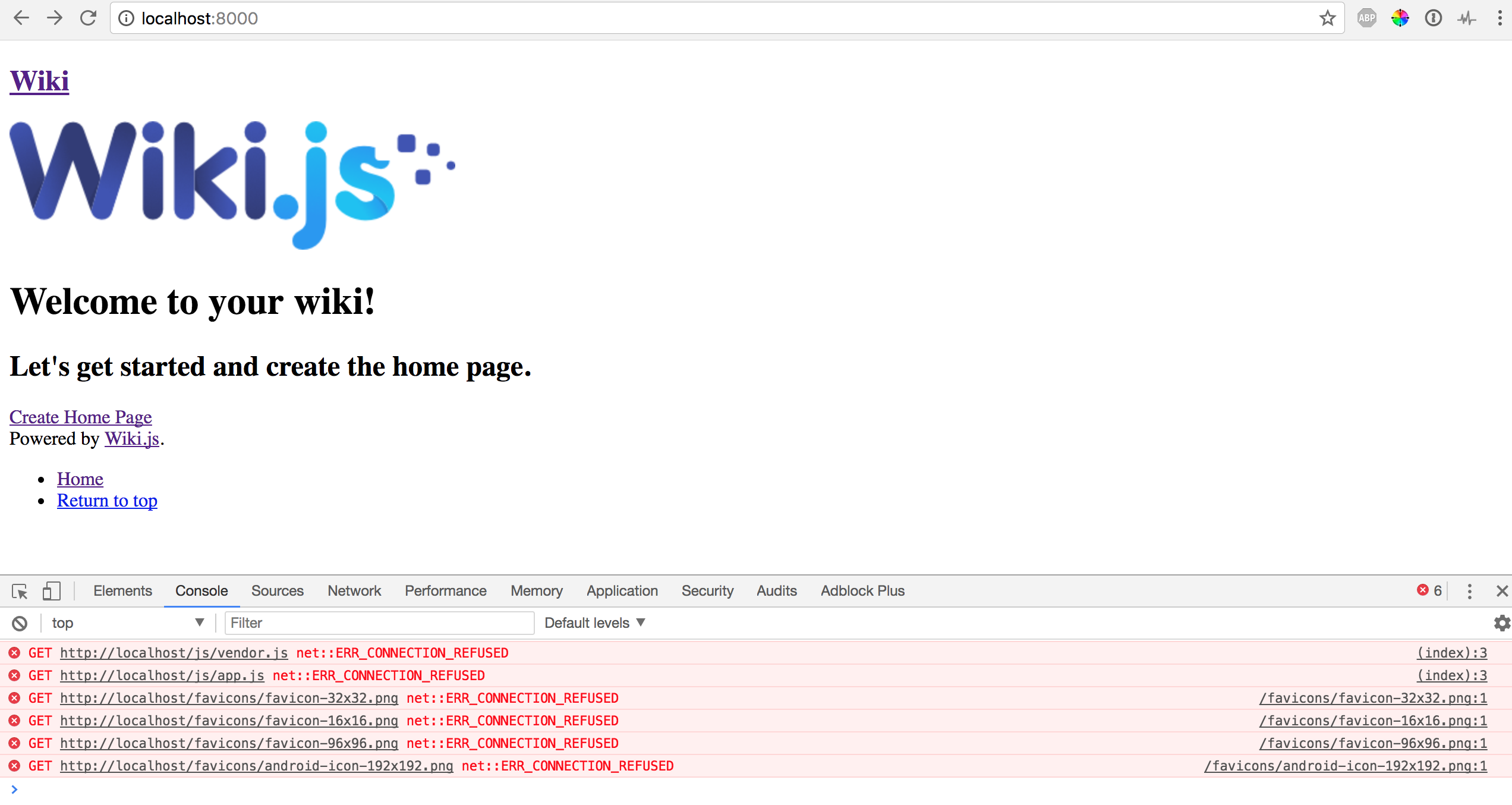Focus the console Filter input field
The width and height of the screenshot is (1512, 805).
click(x=379, y=623)
